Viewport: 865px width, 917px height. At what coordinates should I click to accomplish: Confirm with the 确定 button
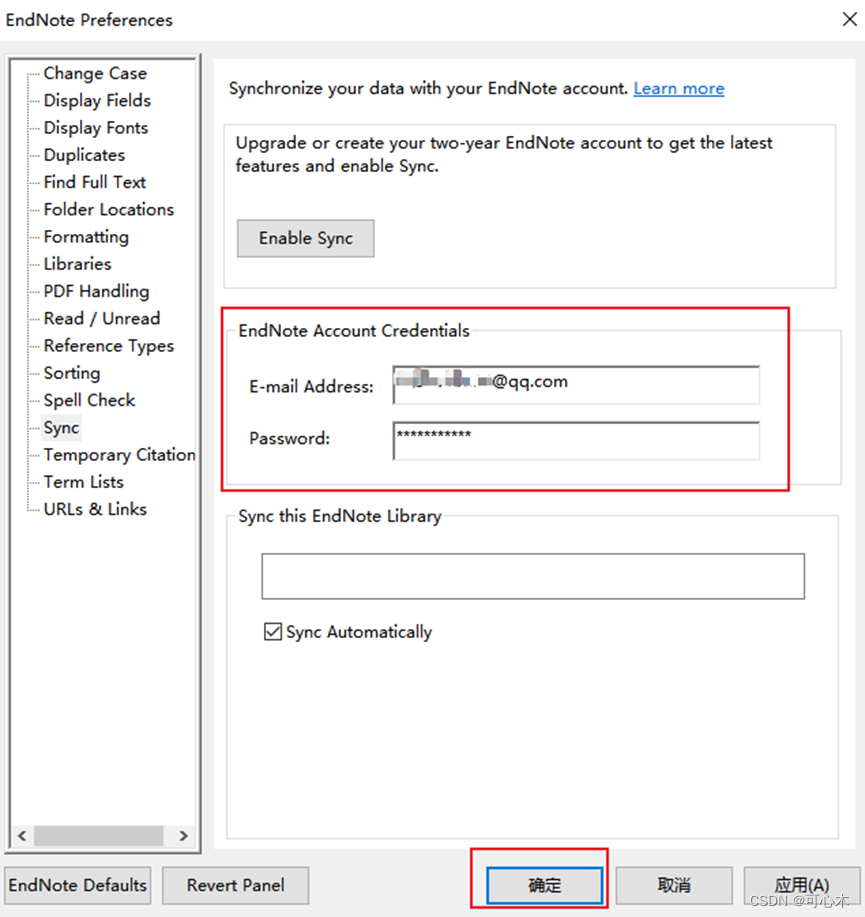click(x=544, y=885)
